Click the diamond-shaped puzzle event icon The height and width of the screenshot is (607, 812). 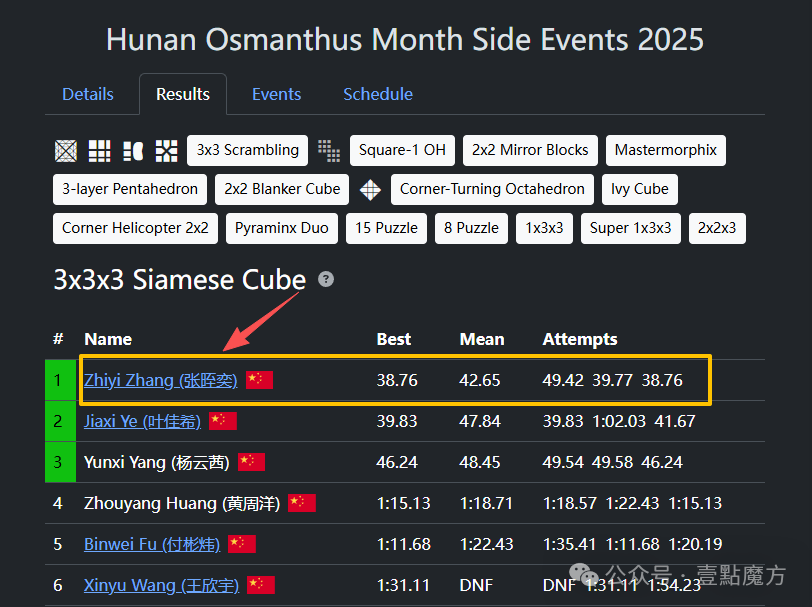(x=370, y=189)
